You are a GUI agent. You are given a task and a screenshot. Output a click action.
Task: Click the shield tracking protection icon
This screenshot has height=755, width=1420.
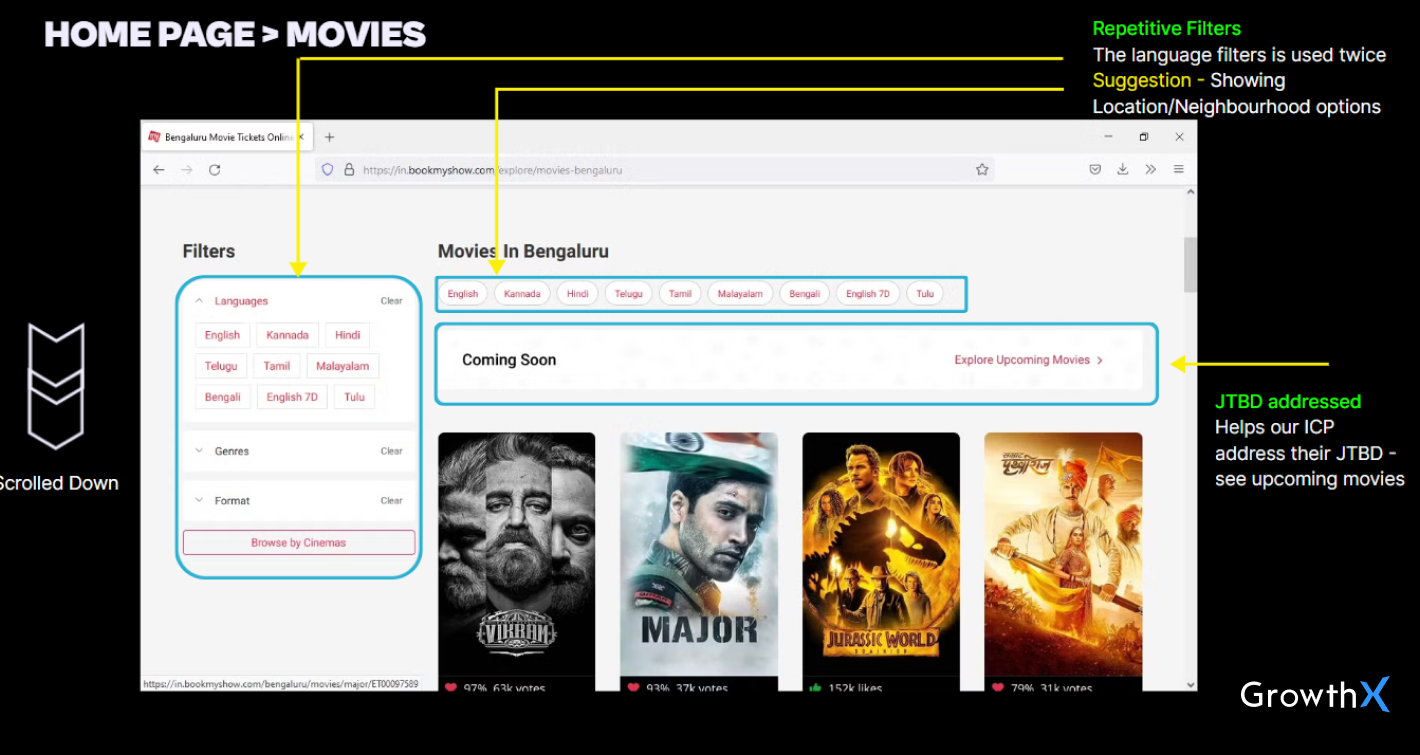pos(327,170)
